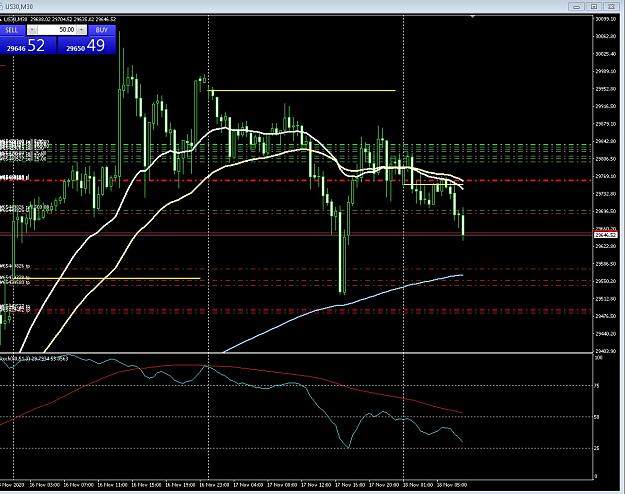Restore the US30,M30 chart window size

(x=594, y=6)
